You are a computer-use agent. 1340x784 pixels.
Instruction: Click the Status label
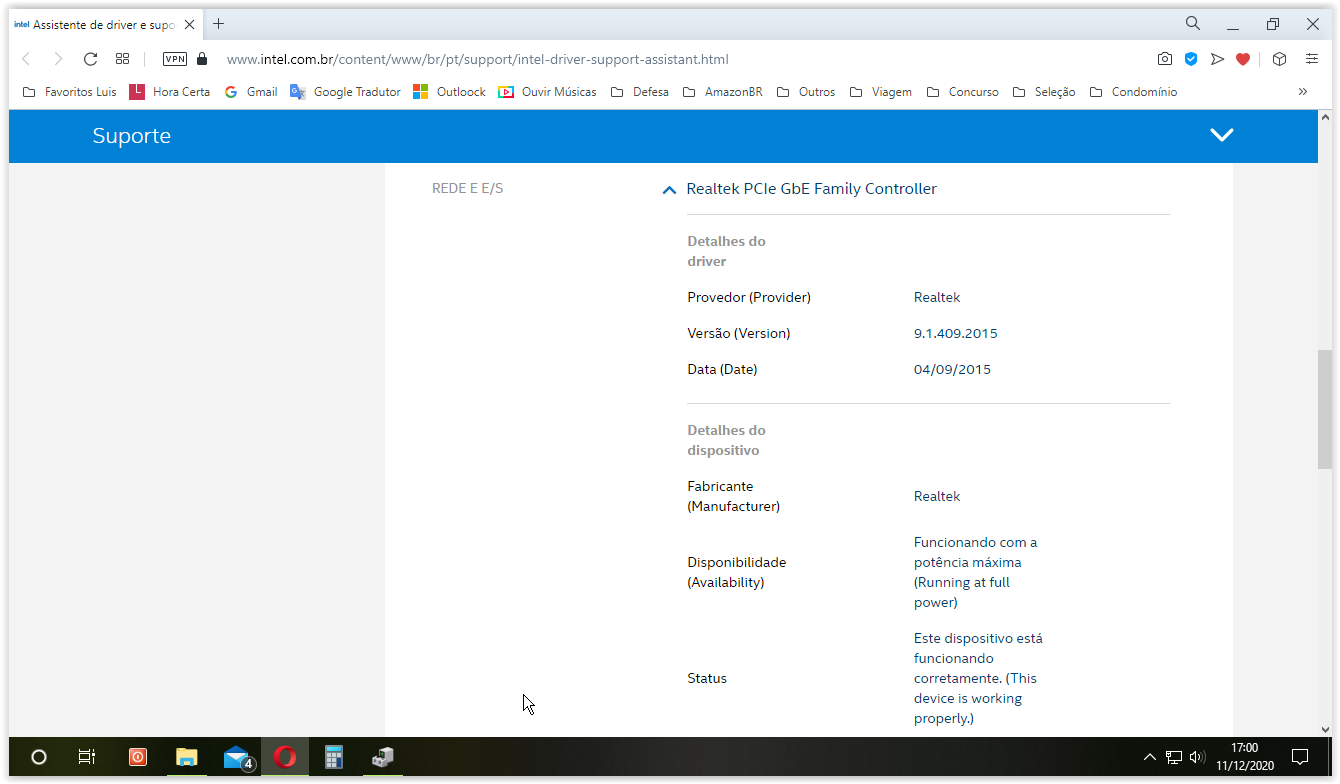coord(707,678)
